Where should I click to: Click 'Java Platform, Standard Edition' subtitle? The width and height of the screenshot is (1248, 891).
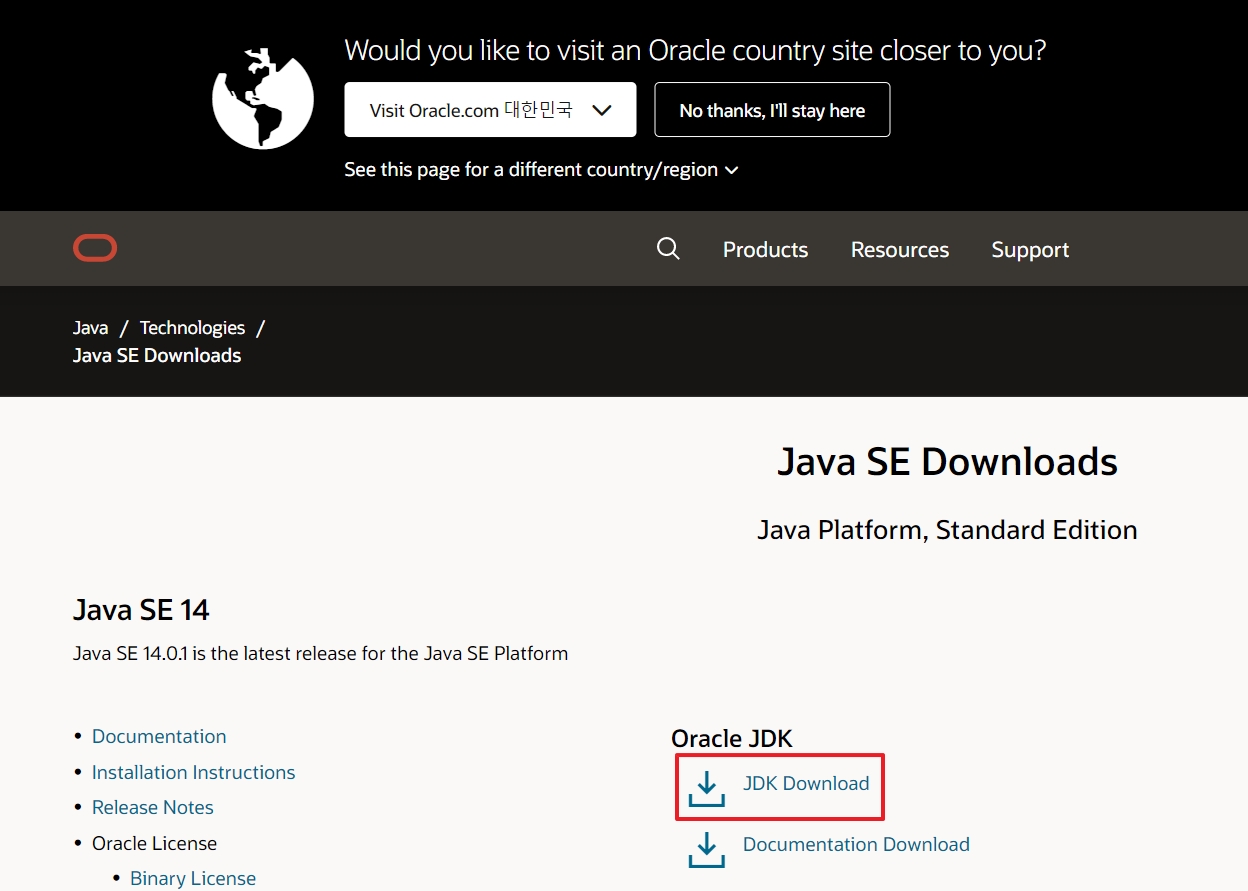tap(947, 530)
